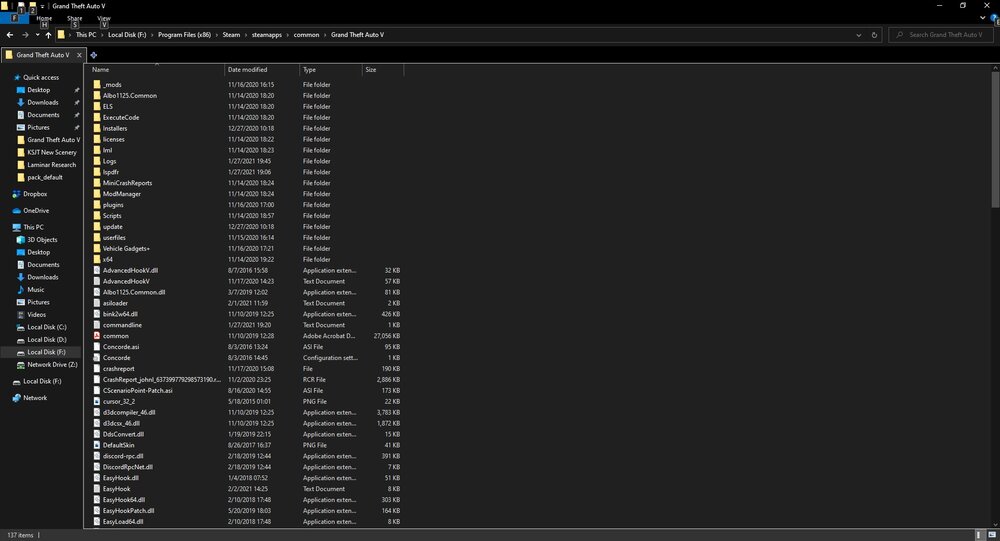
Task: Expand the address bar history dropdown
Action: 858,35
